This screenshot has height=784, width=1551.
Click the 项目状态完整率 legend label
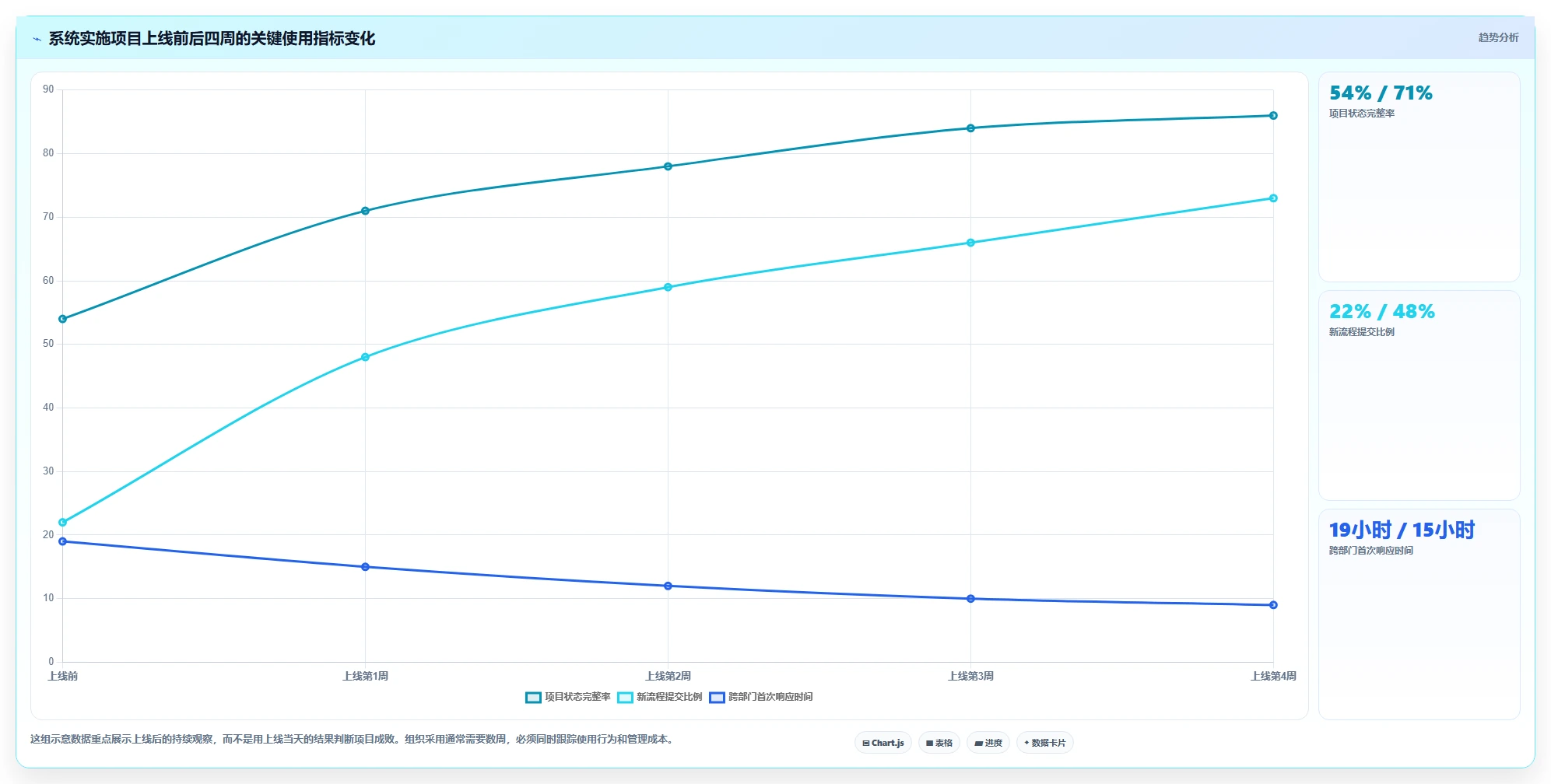coord(577,697)
